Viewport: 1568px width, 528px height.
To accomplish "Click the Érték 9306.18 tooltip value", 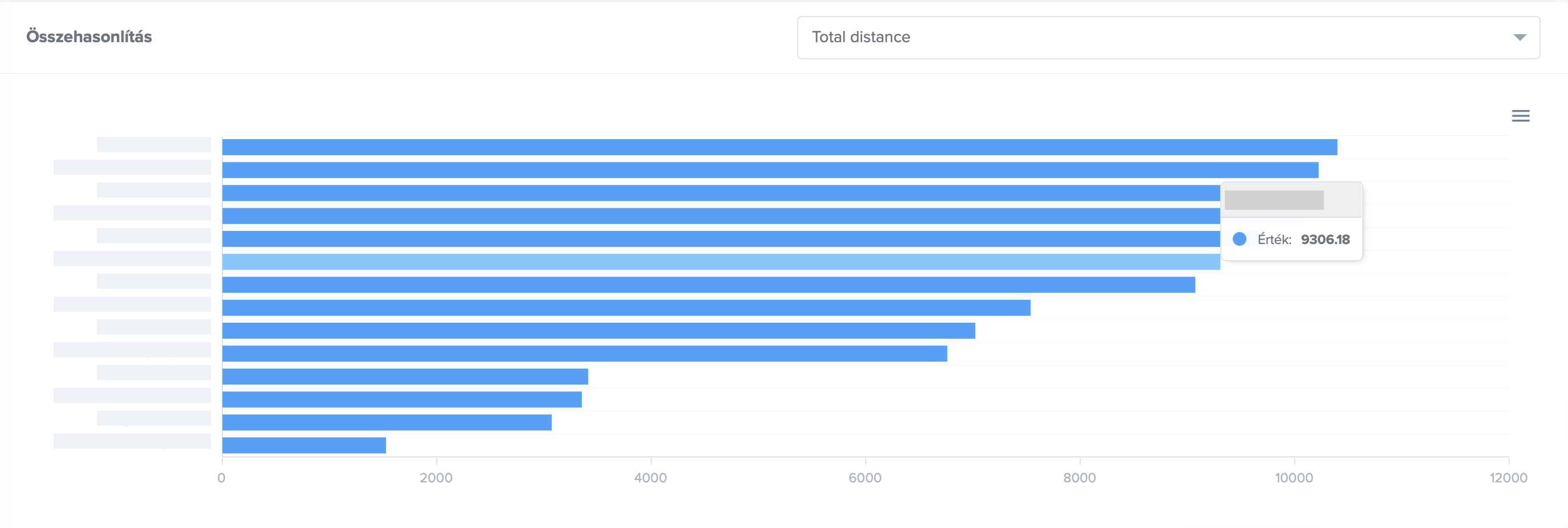I will [1325, 239].
